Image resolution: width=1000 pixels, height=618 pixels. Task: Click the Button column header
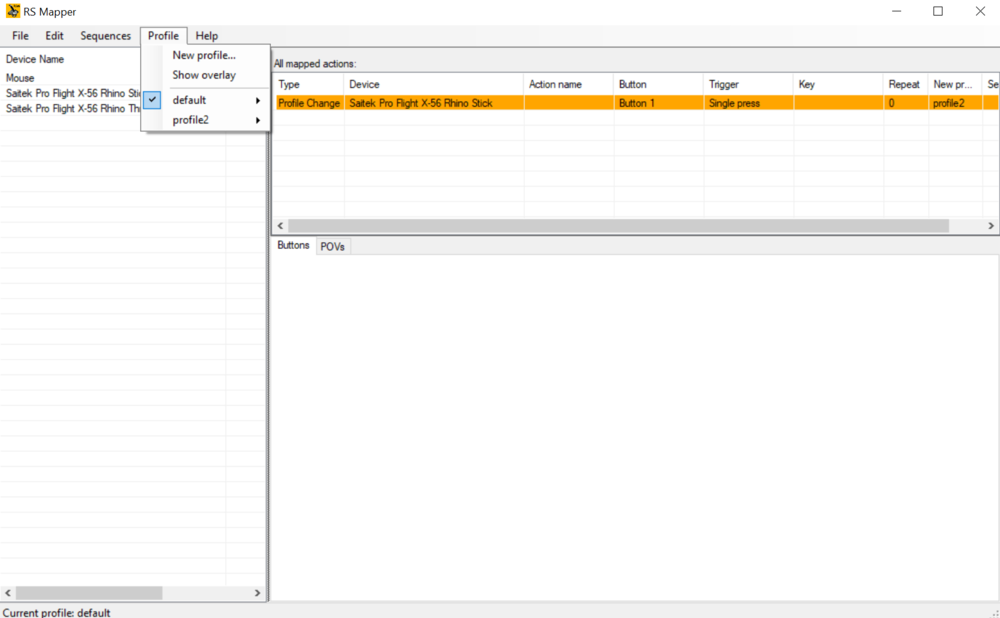tap(659, 84)
